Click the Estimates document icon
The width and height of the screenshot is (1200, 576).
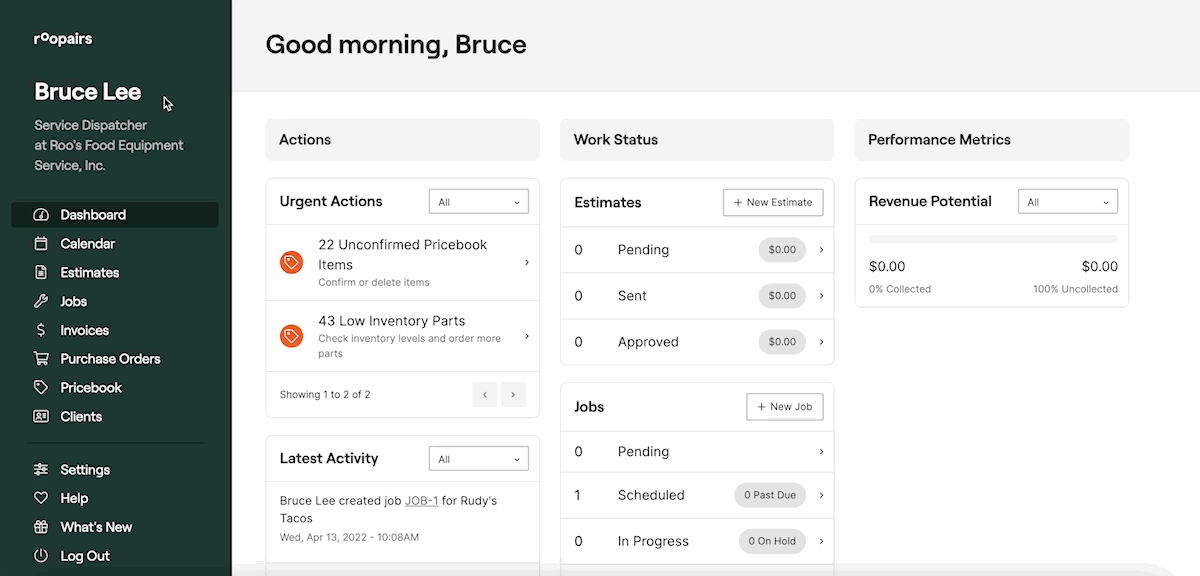coord(41,273)
